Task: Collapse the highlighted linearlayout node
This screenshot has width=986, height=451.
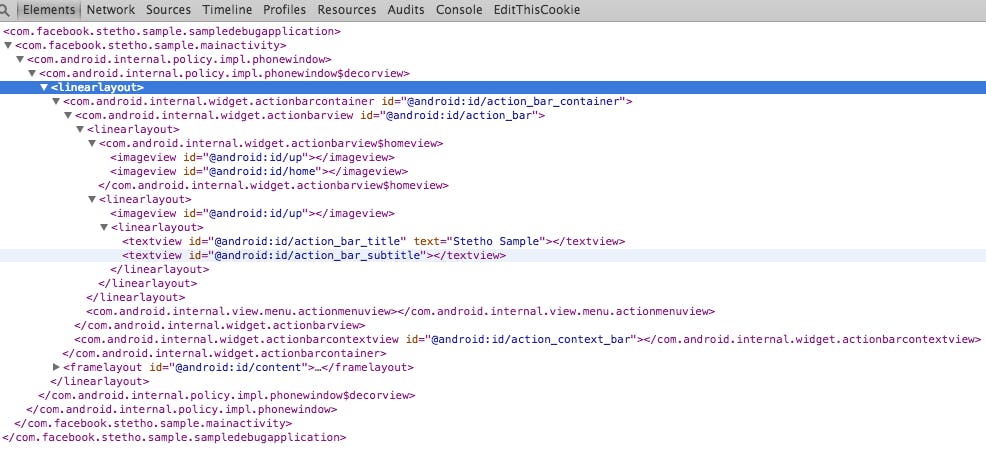Action: tap(44, 87)
